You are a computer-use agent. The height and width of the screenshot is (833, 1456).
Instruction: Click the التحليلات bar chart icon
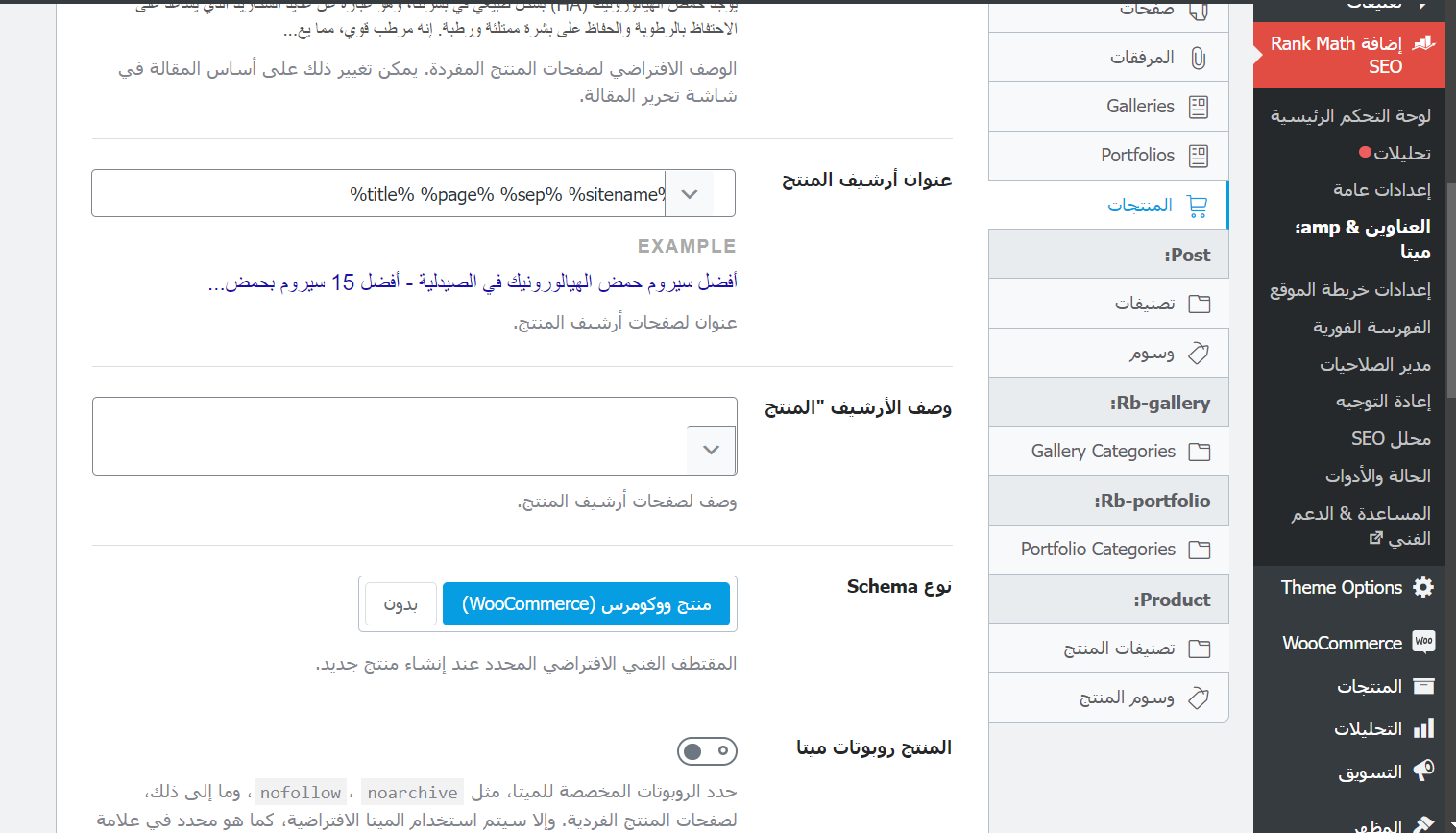coord(1423,728)
